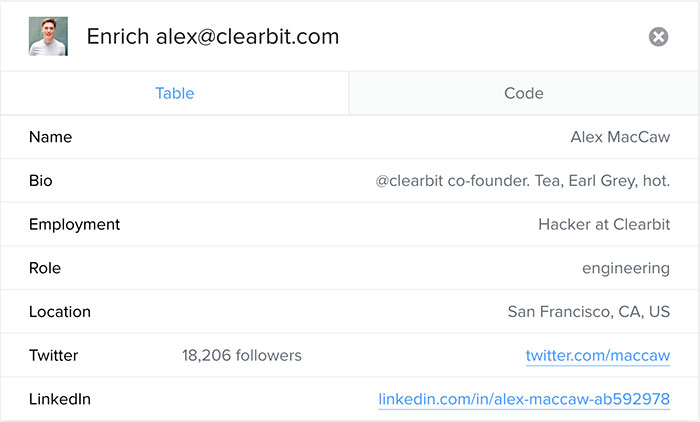Switch to the Code tab

524,94
